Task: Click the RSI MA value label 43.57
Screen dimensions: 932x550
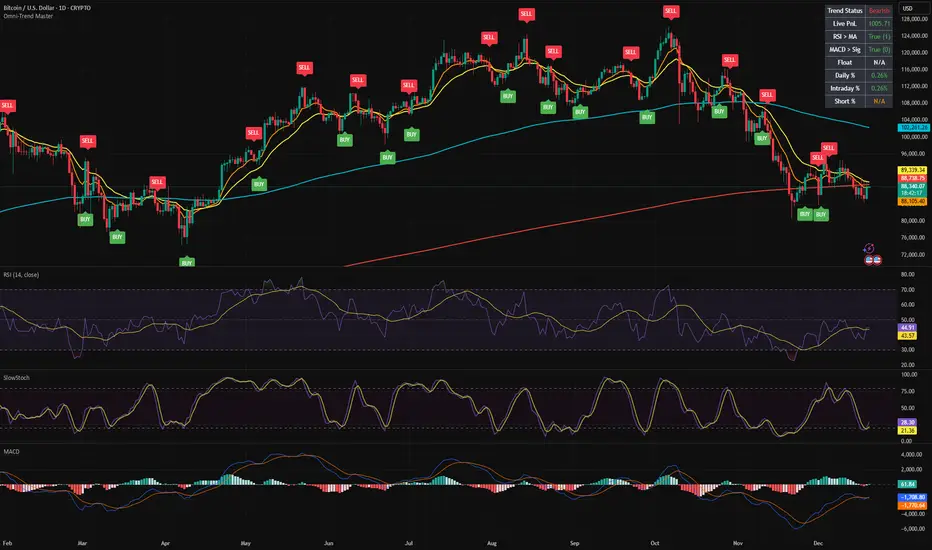Action: tap(907, 335)
